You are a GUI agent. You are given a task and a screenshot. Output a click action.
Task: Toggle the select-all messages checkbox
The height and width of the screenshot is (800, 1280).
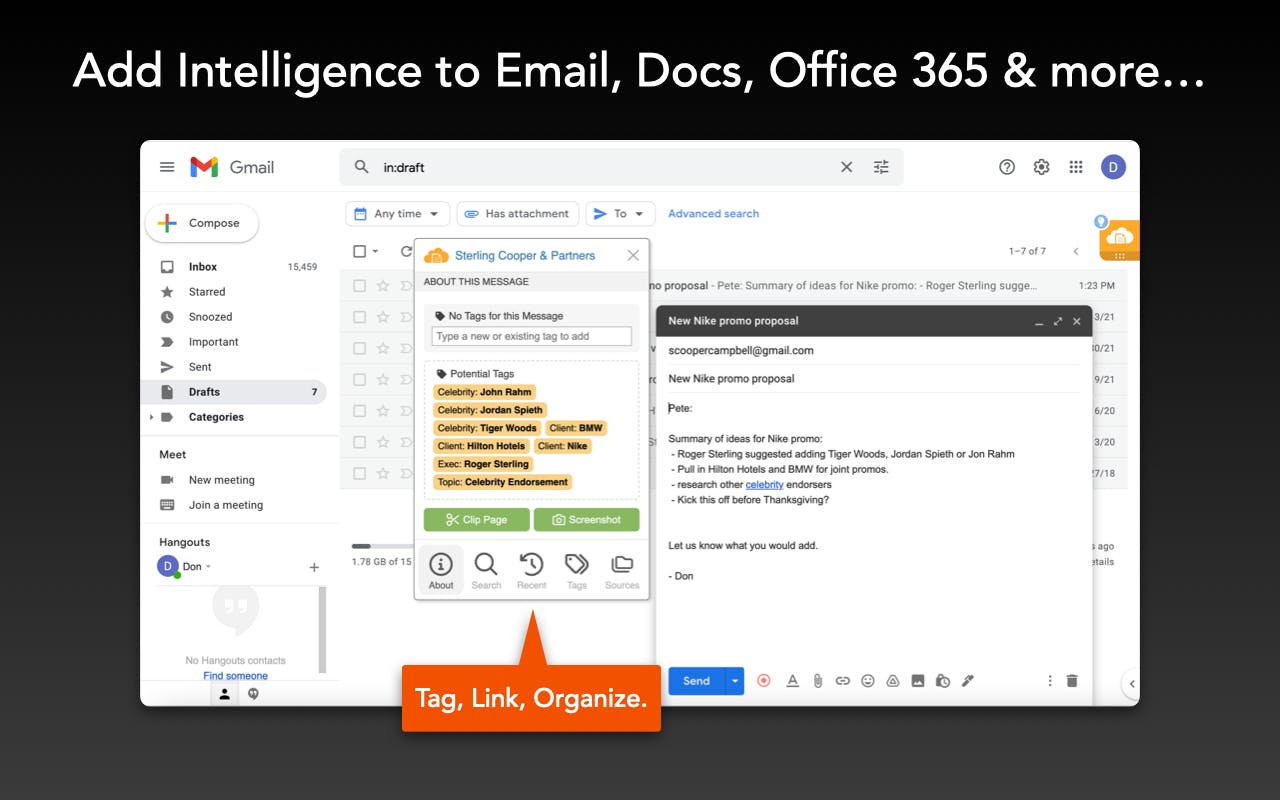(x=360, y=252)
